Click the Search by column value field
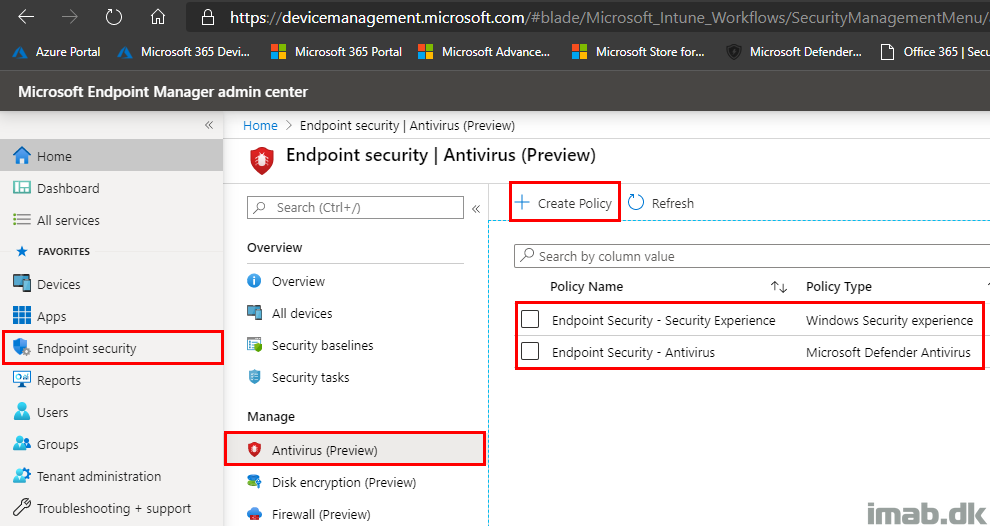990x526 pixels. coord(752,256)
